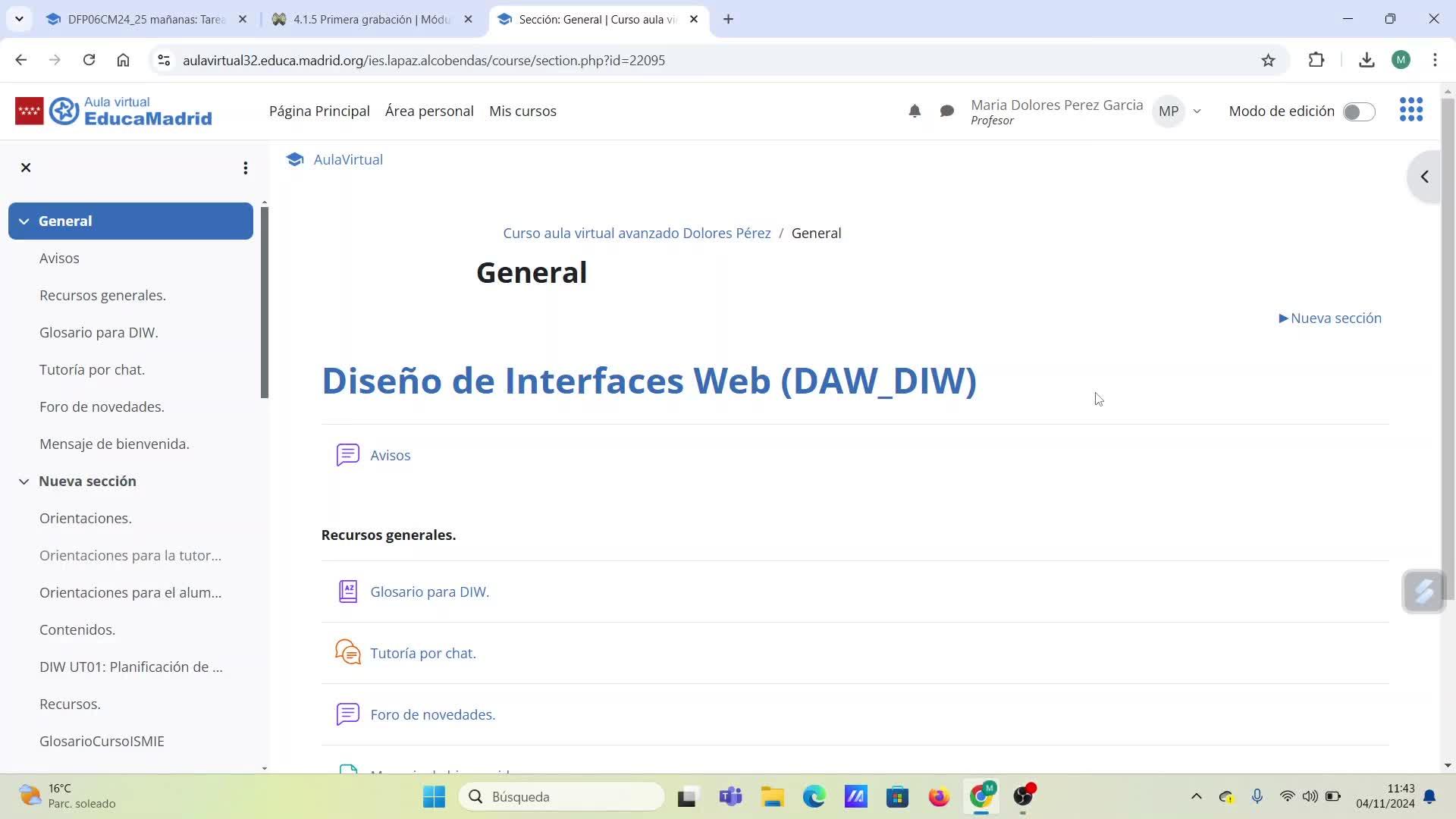Open the notifications bell icon

coord(915,111)
